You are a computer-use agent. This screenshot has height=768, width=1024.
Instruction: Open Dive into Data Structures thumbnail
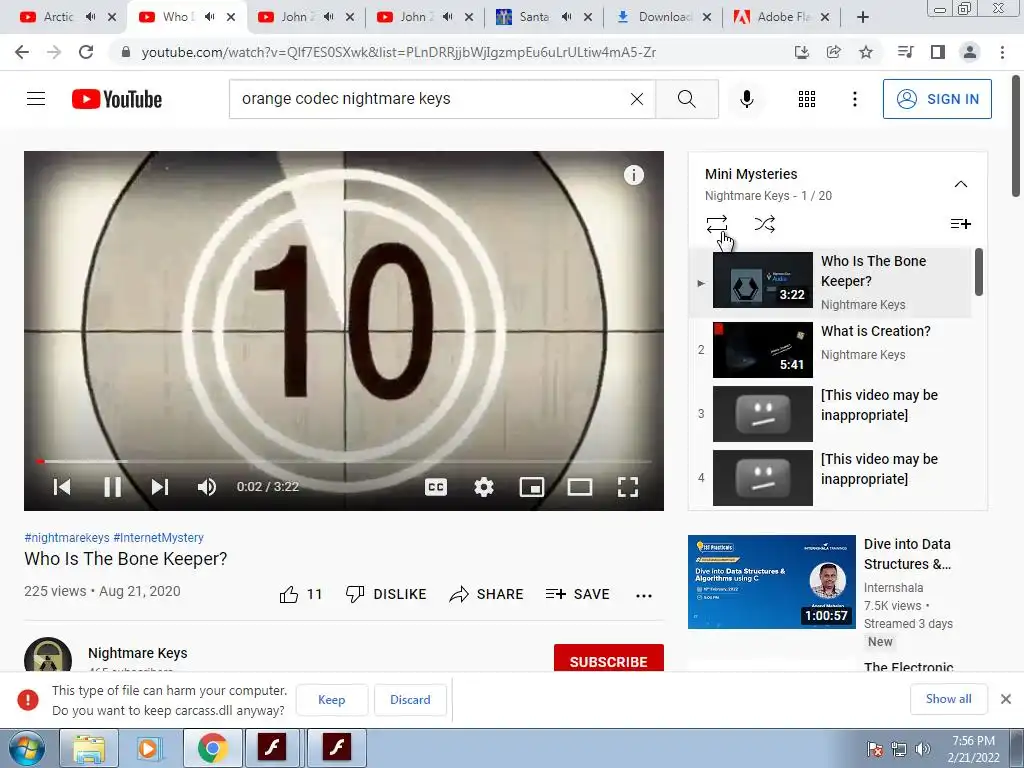click(771, 582)
